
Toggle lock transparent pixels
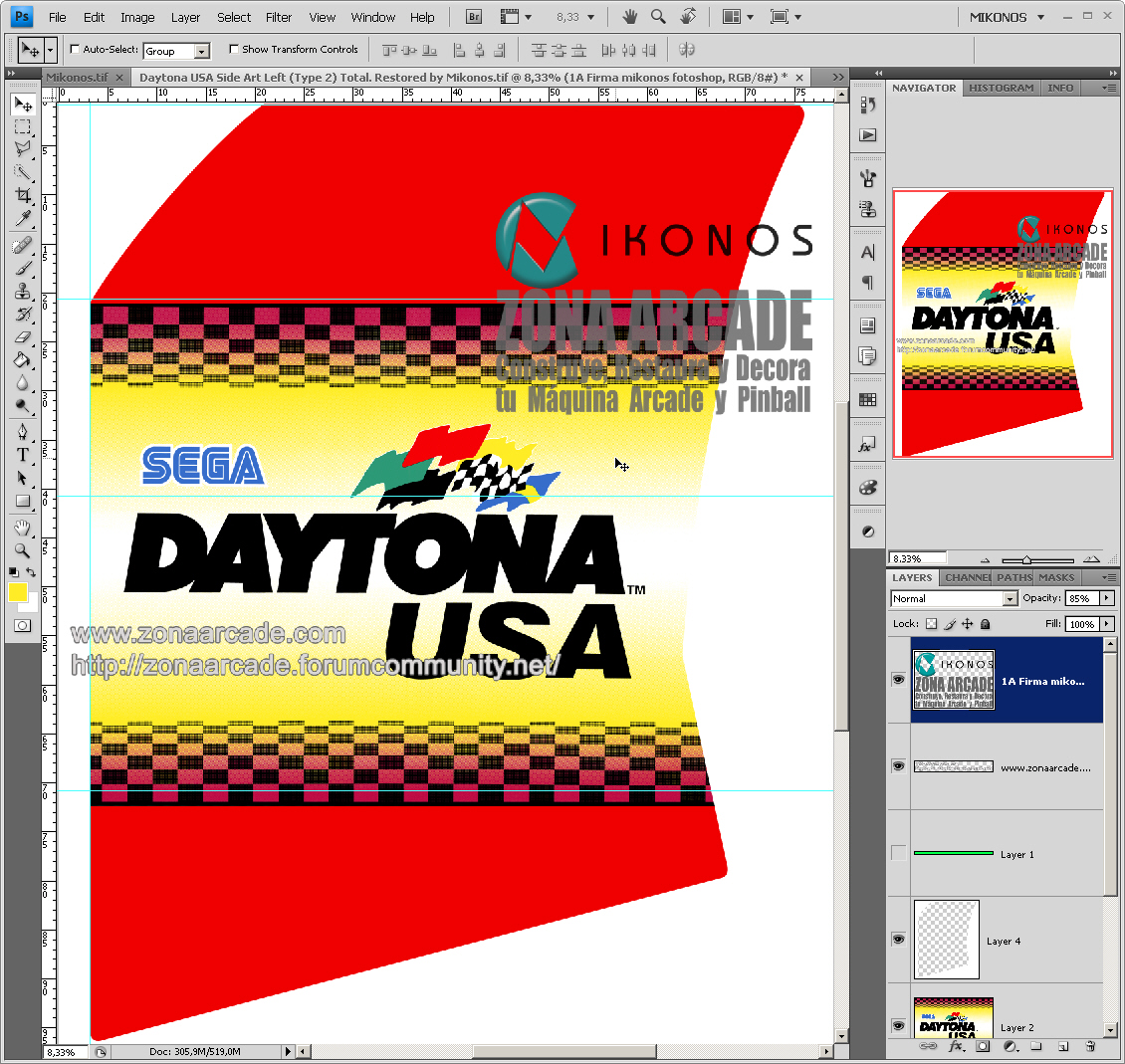pos(931,624)
